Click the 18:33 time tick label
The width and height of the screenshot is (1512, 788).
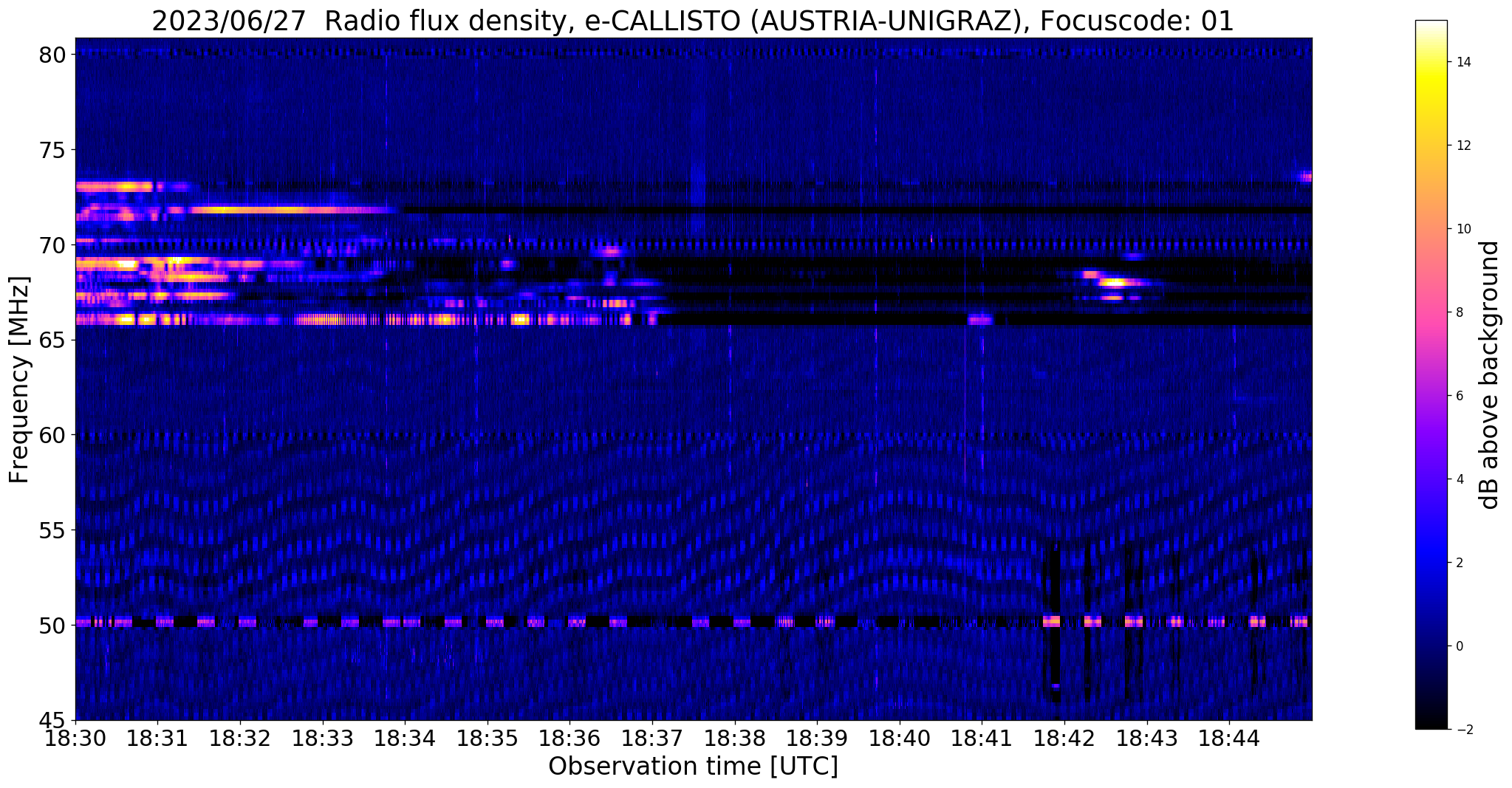(x=322, y=738)
